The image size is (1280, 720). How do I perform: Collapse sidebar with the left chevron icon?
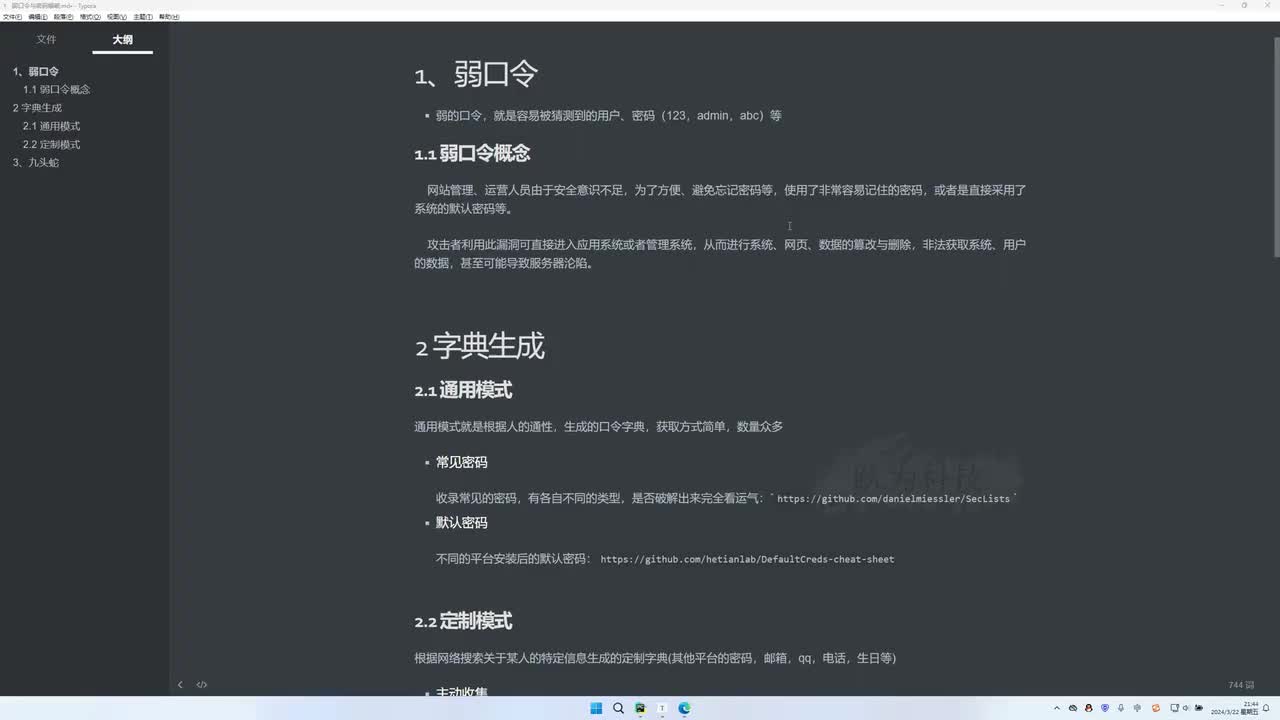[x=180, y=685]
